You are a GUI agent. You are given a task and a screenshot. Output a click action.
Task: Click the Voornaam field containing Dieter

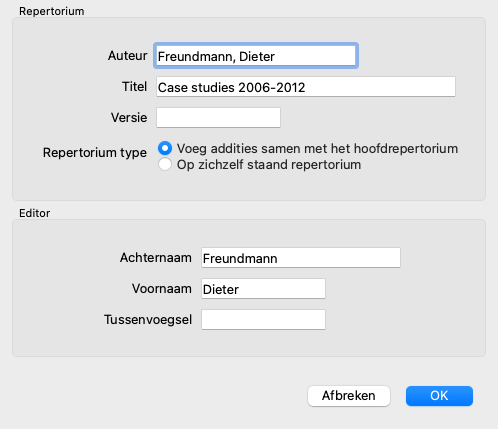pos(263,289)
